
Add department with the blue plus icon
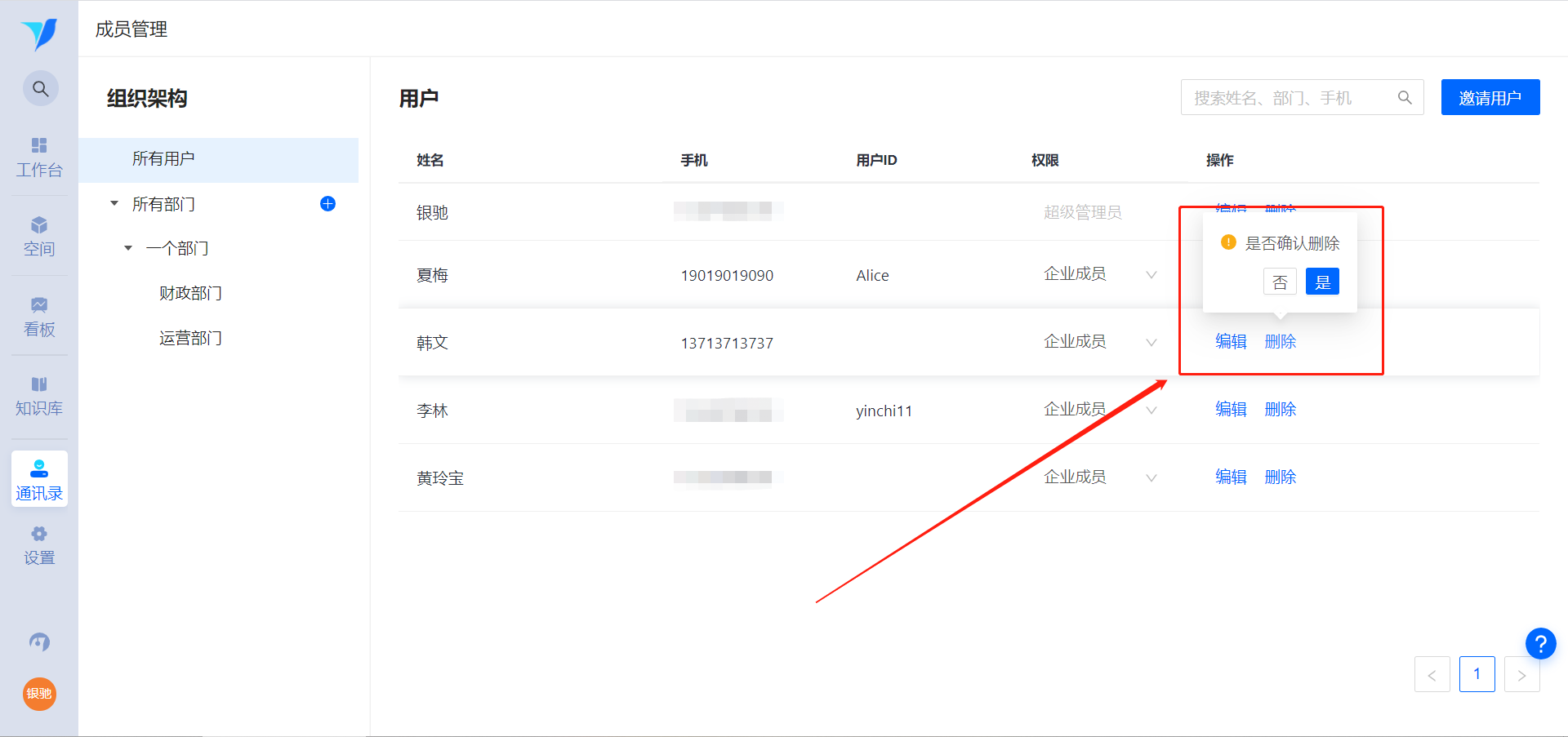pos(327,204)
